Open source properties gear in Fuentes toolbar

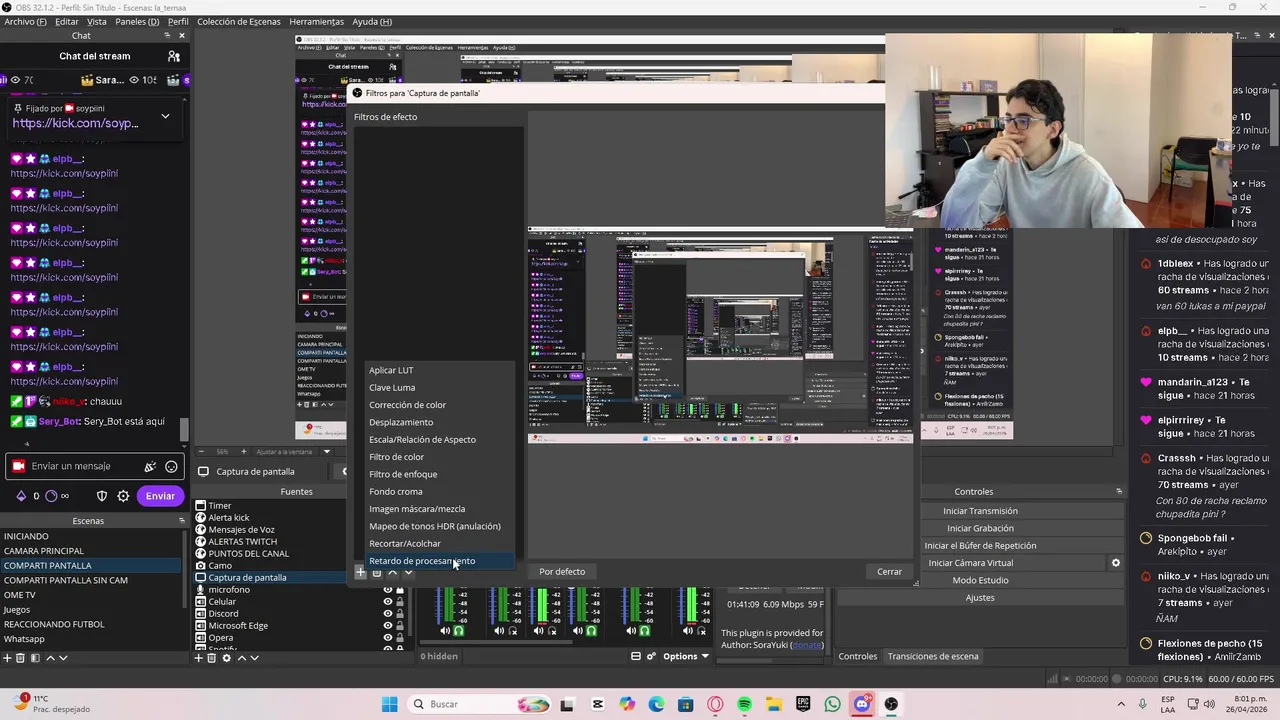click(x=226, y=658)
